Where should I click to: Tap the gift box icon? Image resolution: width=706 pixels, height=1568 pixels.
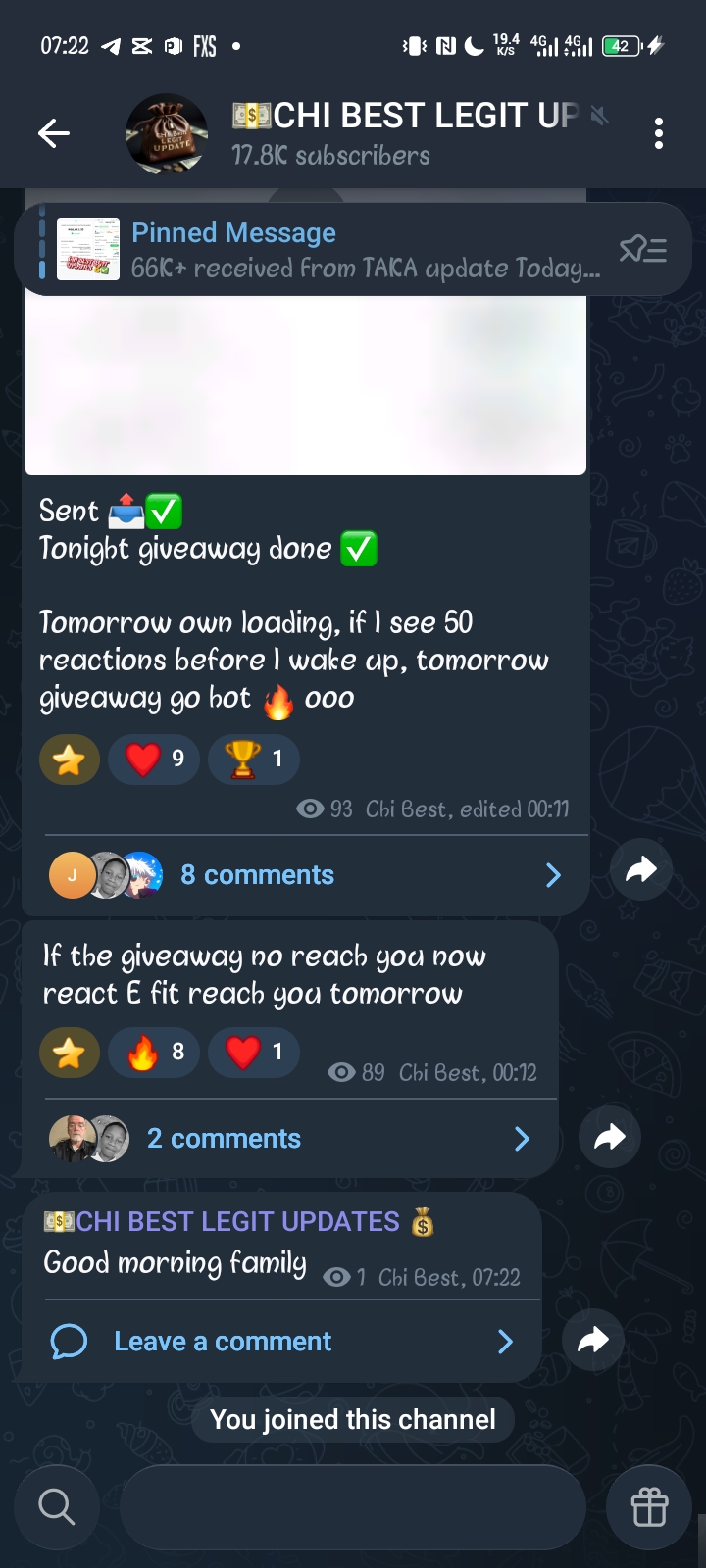[649, 1506]
